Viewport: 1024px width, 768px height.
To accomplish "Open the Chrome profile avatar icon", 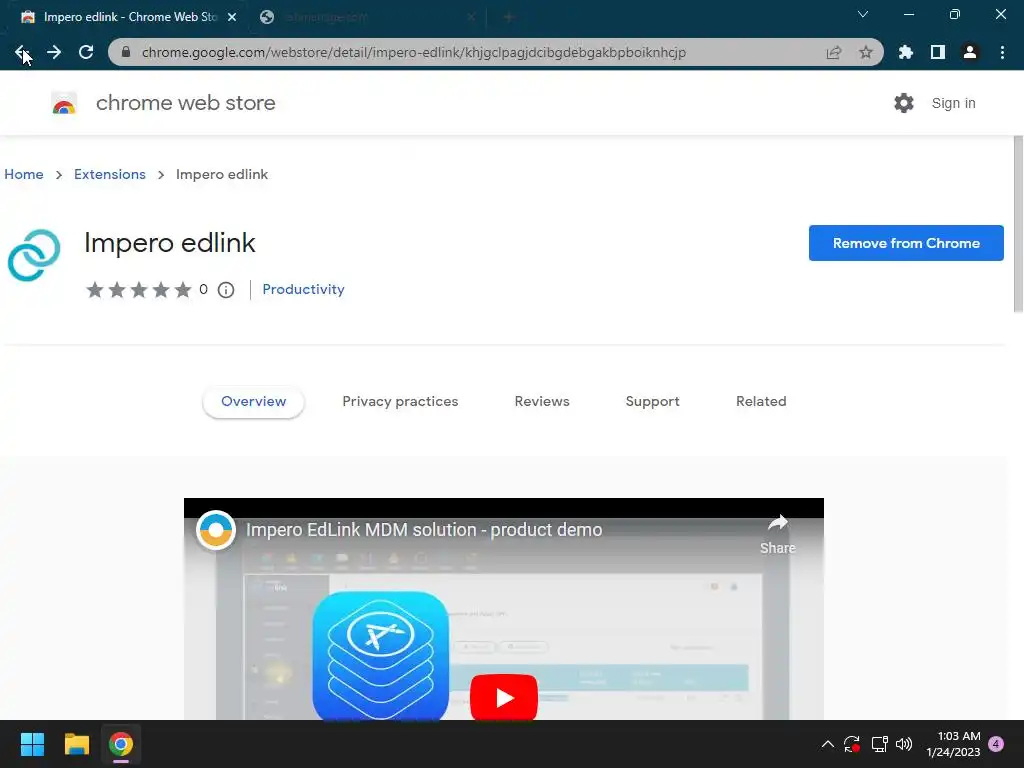I will pos(970,52).
